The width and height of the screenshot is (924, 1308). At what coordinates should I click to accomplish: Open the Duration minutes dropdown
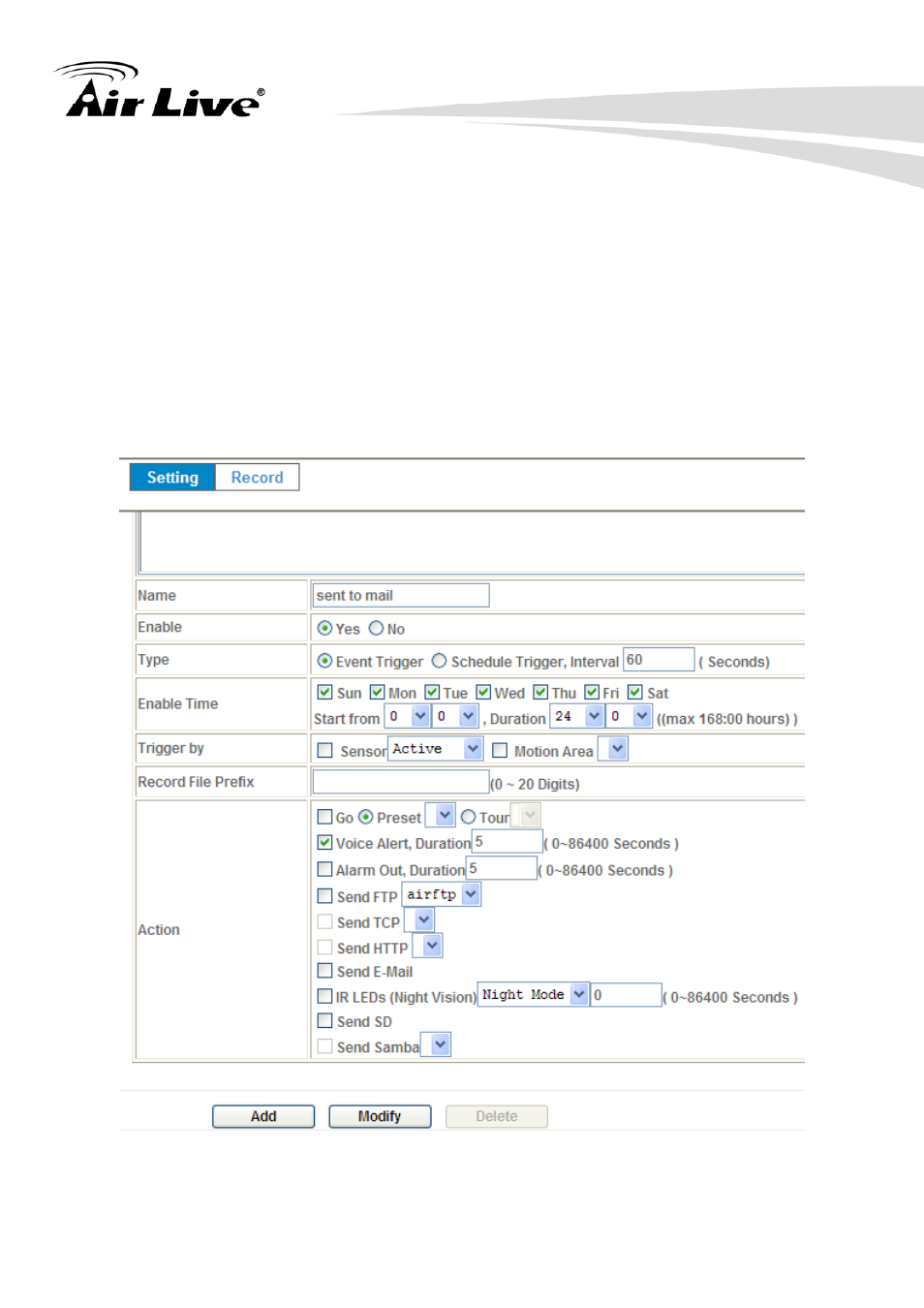(x=630, y=716)
